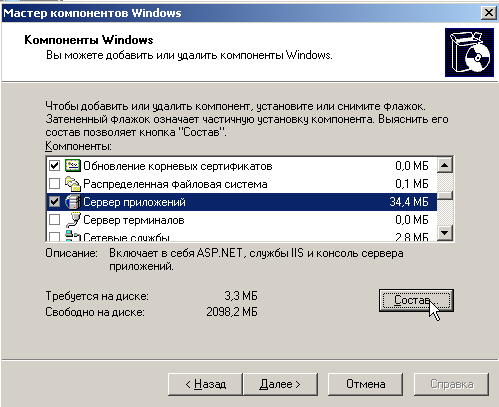
Task: Uncheck Обновление корневых сертификатов checkbox
Action: click(54, 166)
